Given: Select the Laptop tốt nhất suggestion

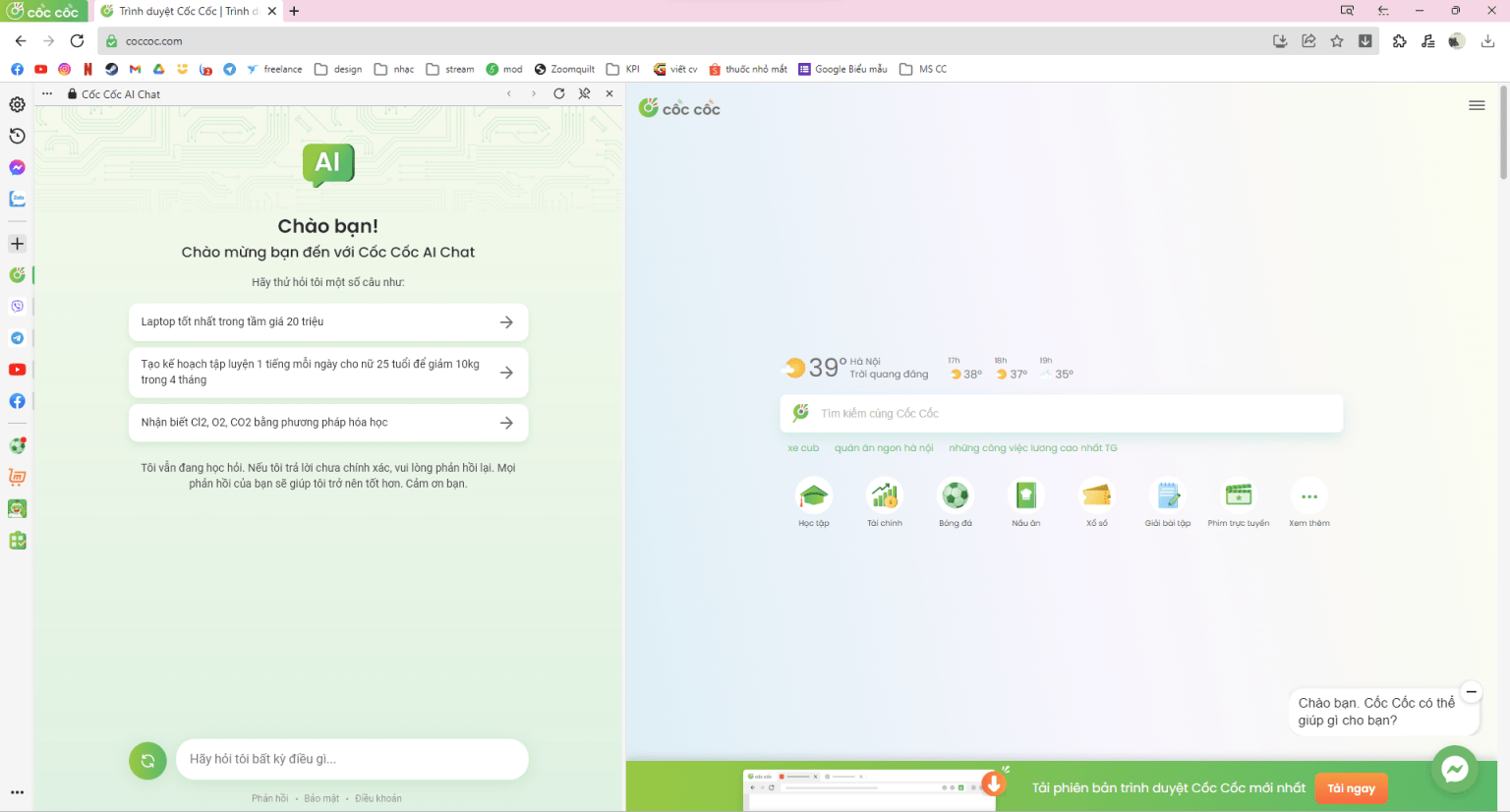Looking at the screenshot, I should (x=328, y=322).
